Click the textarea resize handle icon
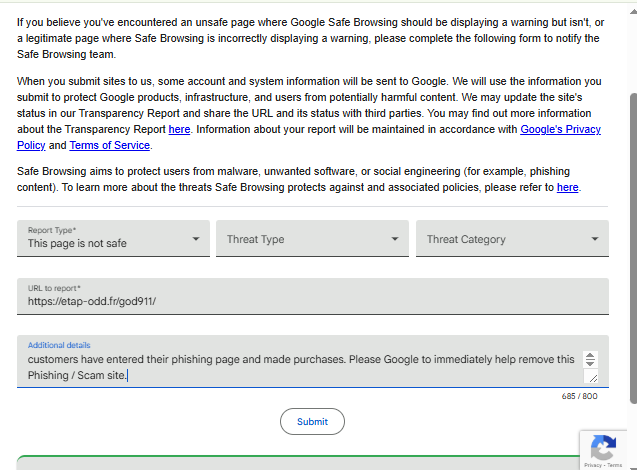The image size is (637, 470). 593,378
